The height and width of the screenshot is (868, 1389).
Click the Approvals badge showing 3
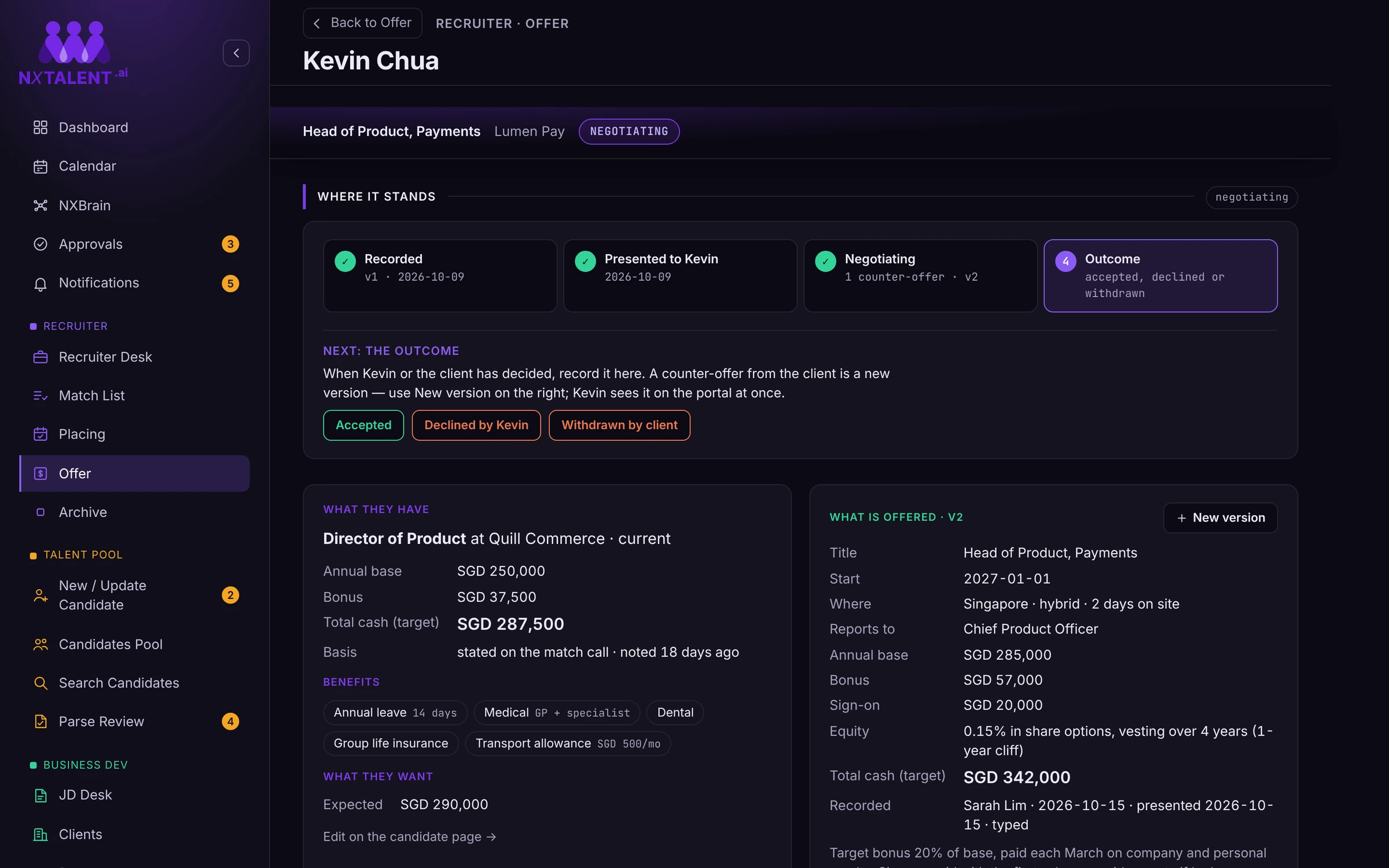coord(230,244)
